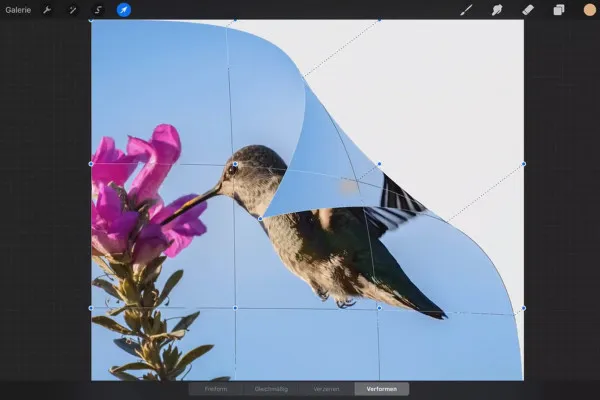Click warp node below the bird's feet
Image resolution: width=600 pixels, height=400 pixels.
click(x=379, y=308)
